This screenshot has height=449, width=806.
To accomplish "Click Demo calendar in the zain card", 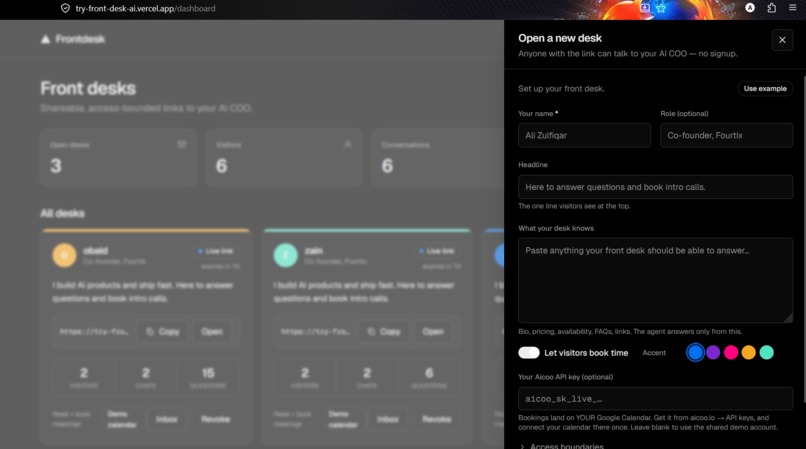I will click(x=343, y=419).
